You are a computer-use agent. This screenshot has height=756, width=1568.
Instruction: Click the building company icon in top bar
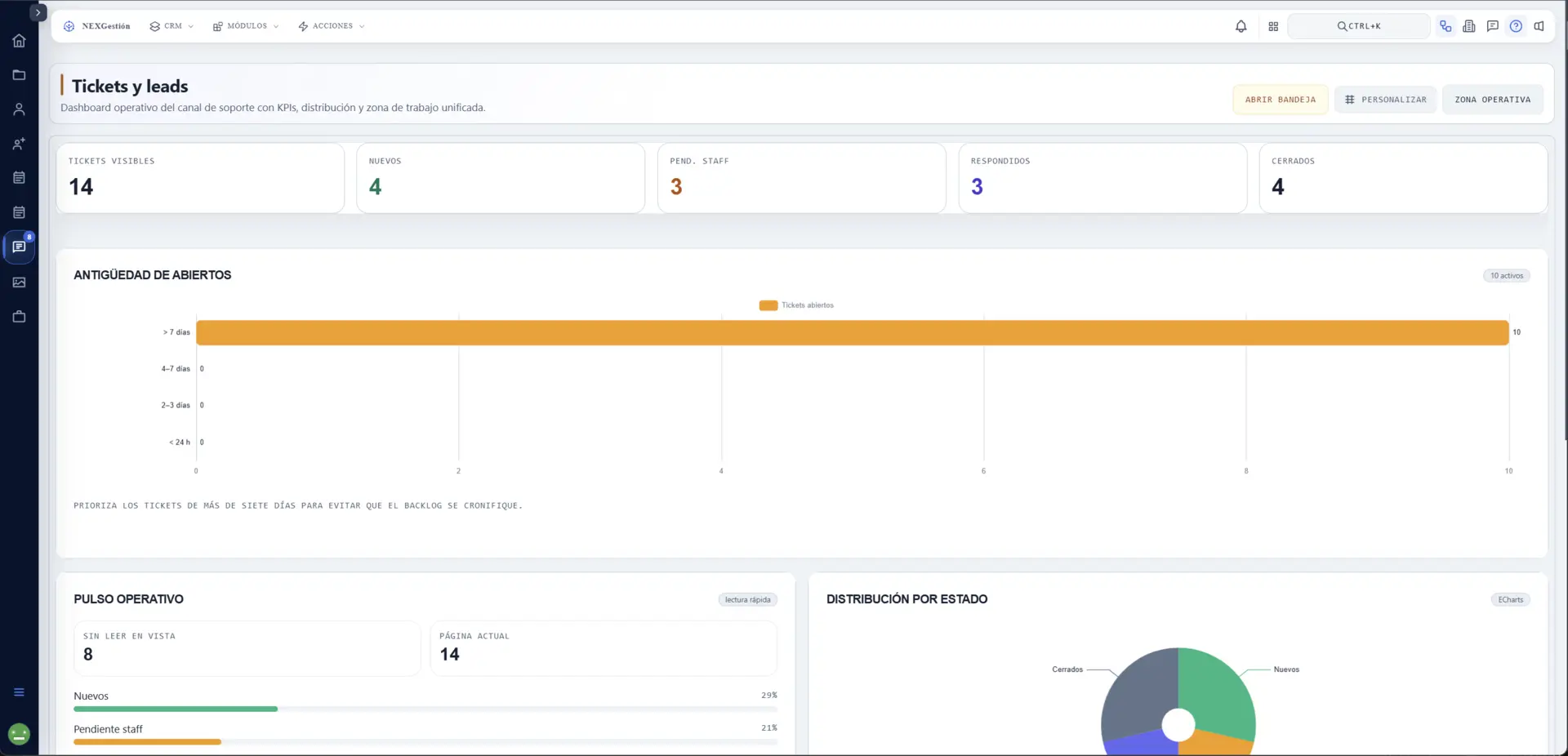(1469, 26)
